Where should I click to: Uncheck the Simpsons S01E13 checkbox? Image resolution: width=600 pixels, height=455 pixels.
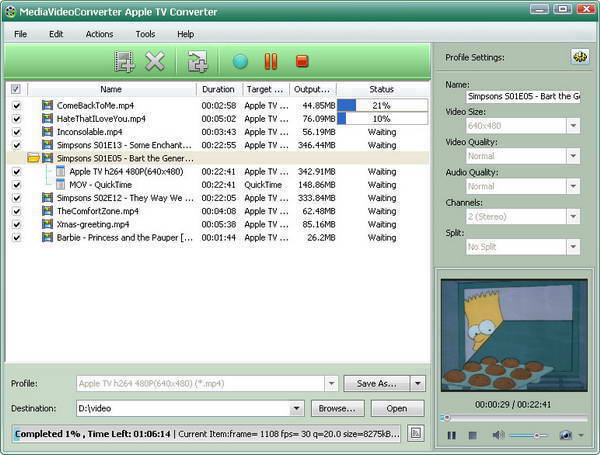(16, 145)
